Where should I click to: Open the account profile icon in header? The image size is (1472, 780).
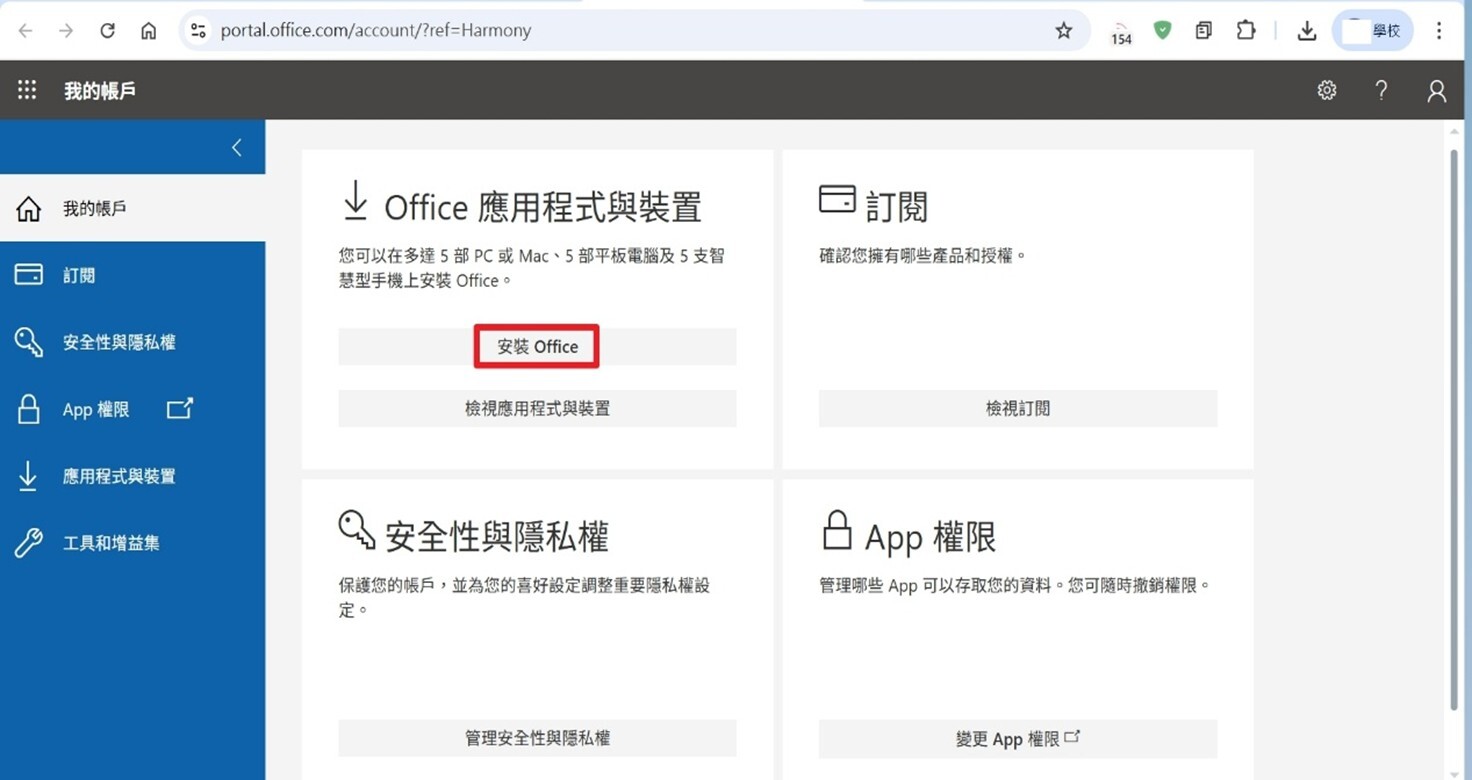[1436, 91]
